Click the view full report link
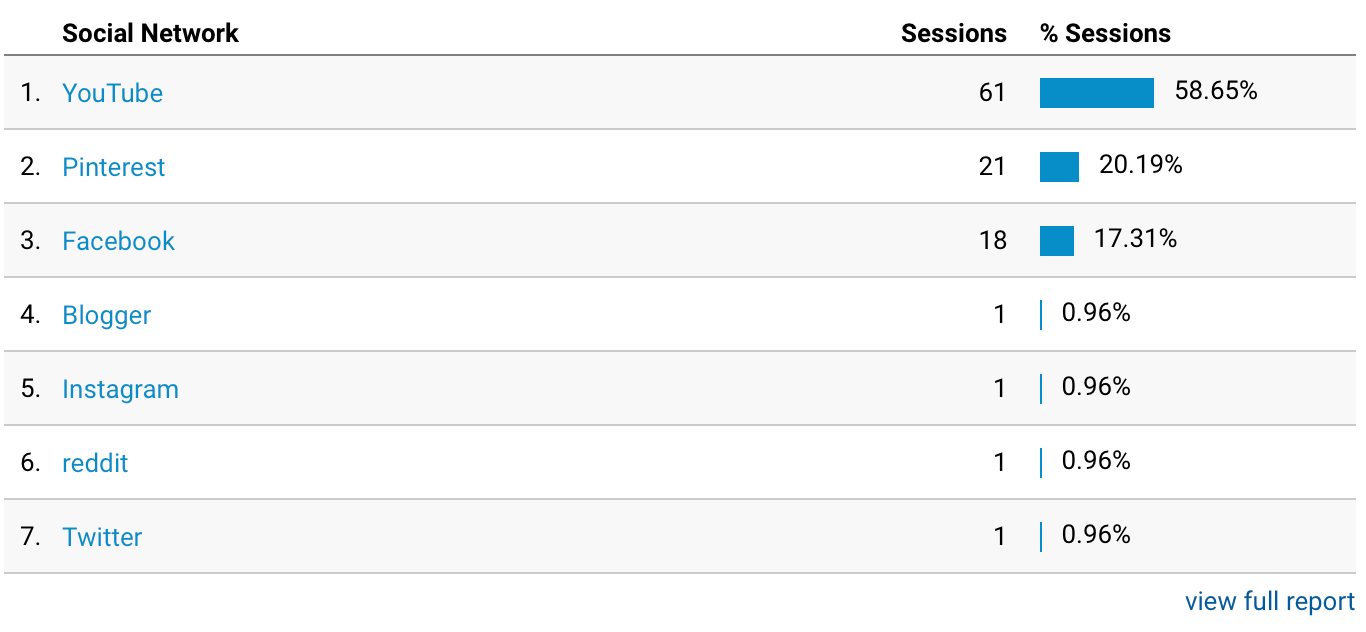The image size is (1366, 632). (x=1270, y=601)
